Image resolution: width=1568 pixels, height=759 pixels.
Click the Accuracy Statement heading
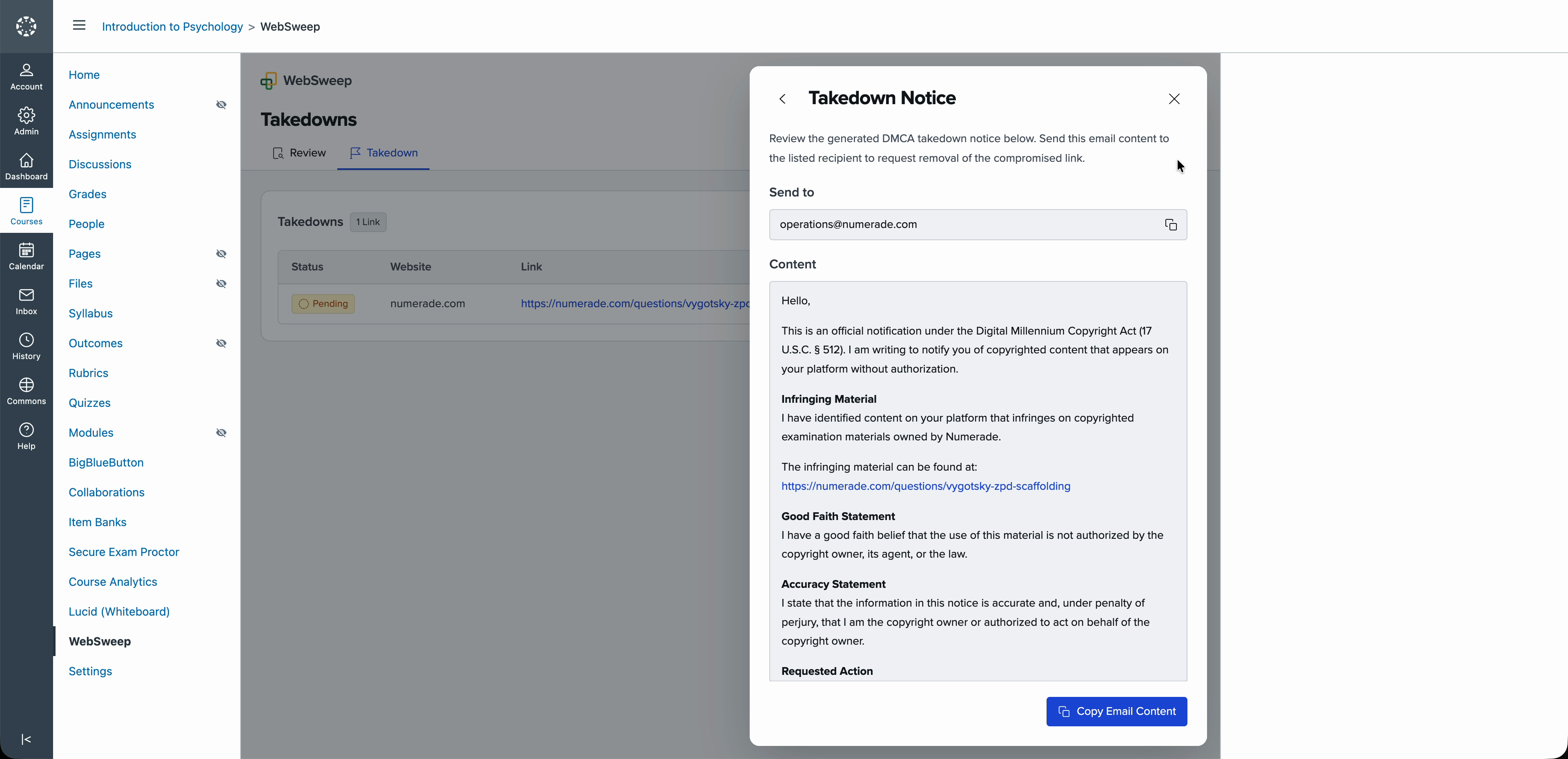[833, 584]
